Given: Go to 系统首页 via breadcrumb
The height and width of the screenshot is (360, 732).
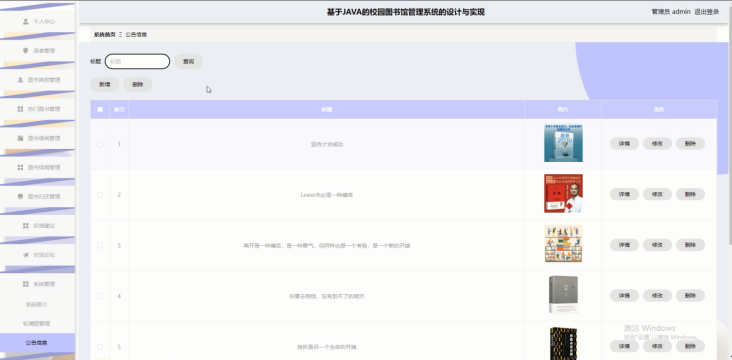Looking at the screenshot, I should pyautogui.click(x=105, y=35).
